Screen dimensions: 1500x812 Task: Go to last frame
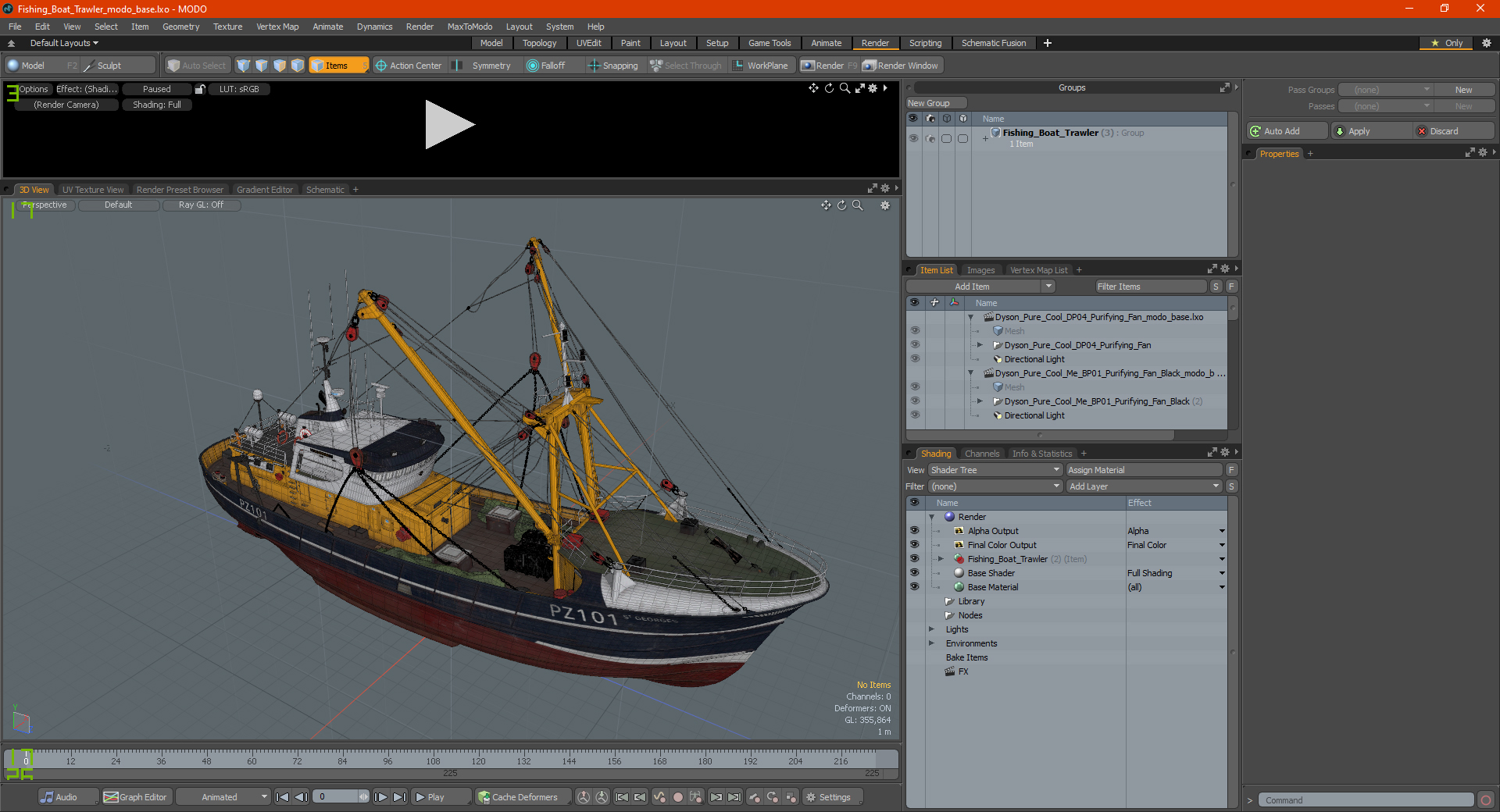point(399,797)
